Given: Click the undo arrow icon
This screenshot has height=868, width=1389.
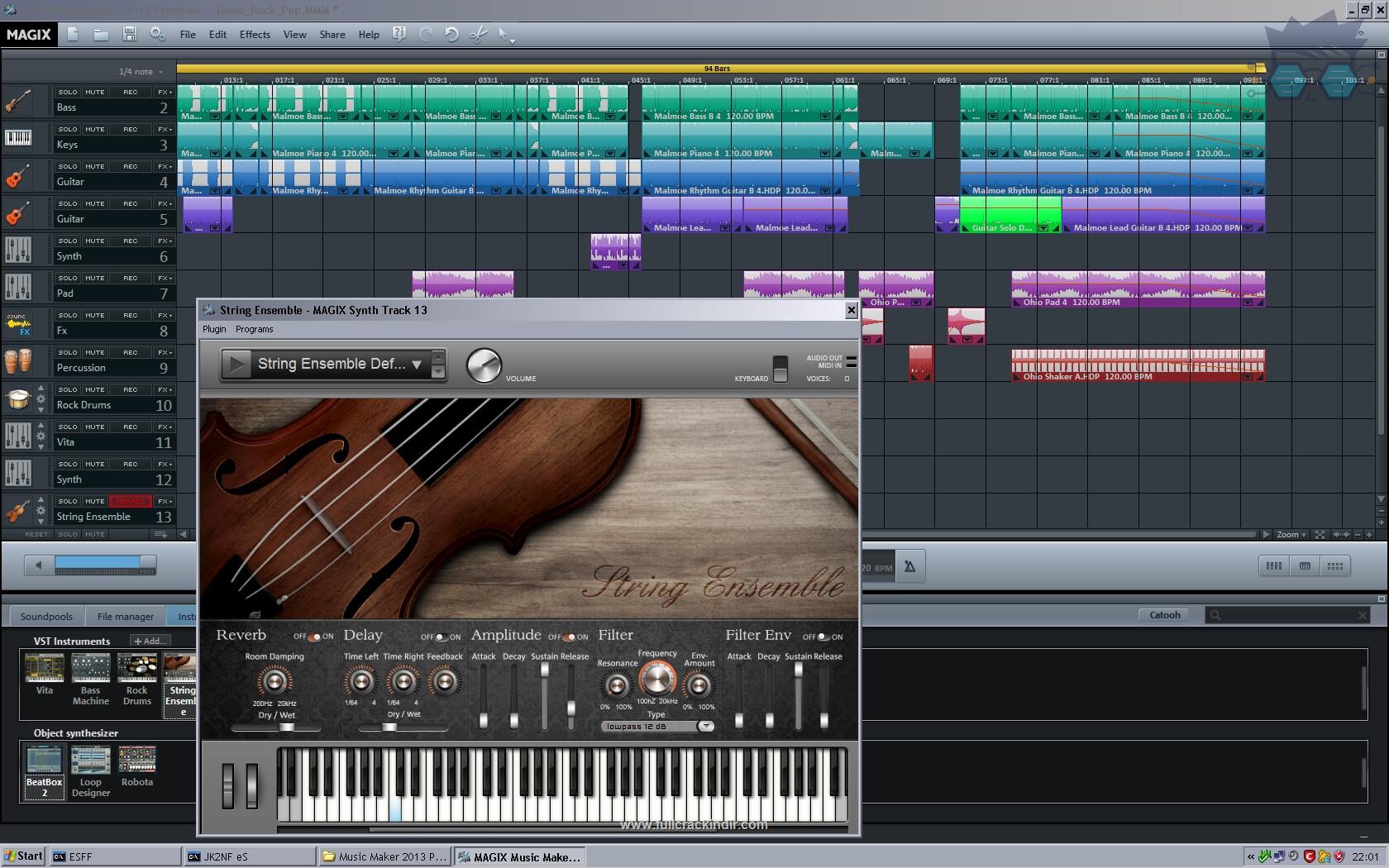Looking at the screenshot, I should (x=451, y=34).
